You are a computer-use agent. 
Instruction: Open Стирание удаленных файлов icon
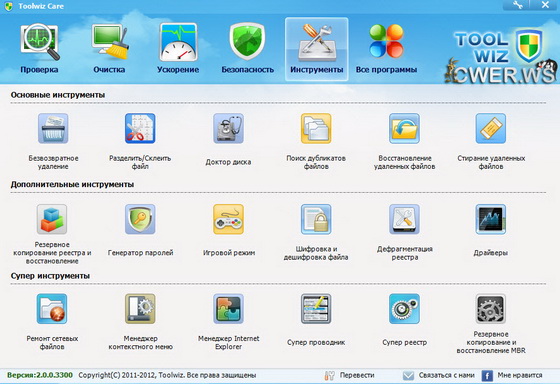491,128
